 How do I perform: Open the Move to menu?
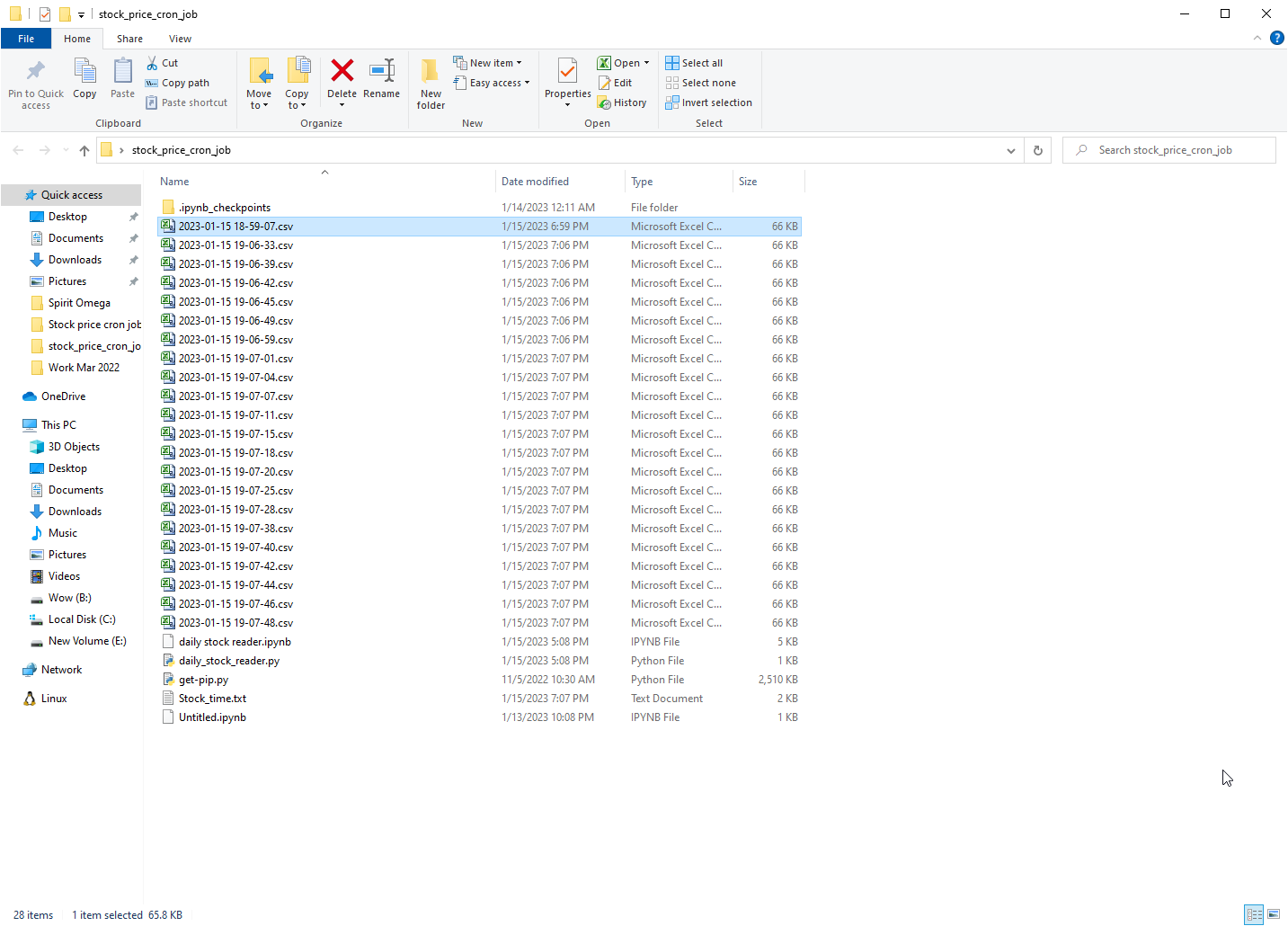pos(259,84)
